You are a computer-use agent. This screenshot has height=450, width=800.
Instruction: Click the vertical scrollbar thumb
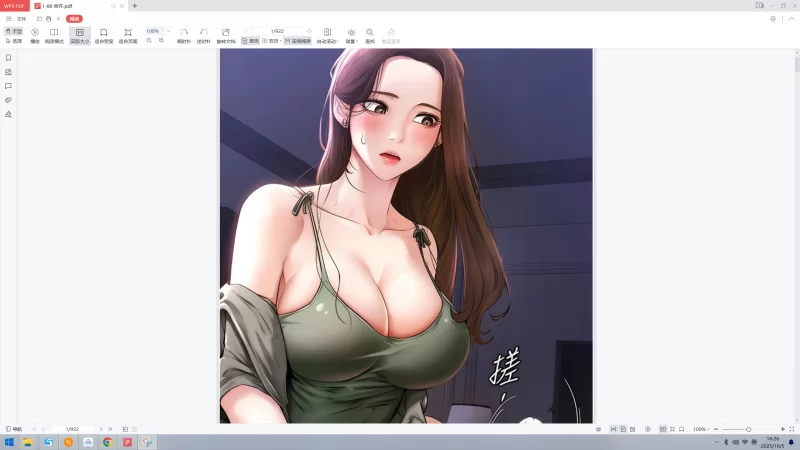click(797, 64)
